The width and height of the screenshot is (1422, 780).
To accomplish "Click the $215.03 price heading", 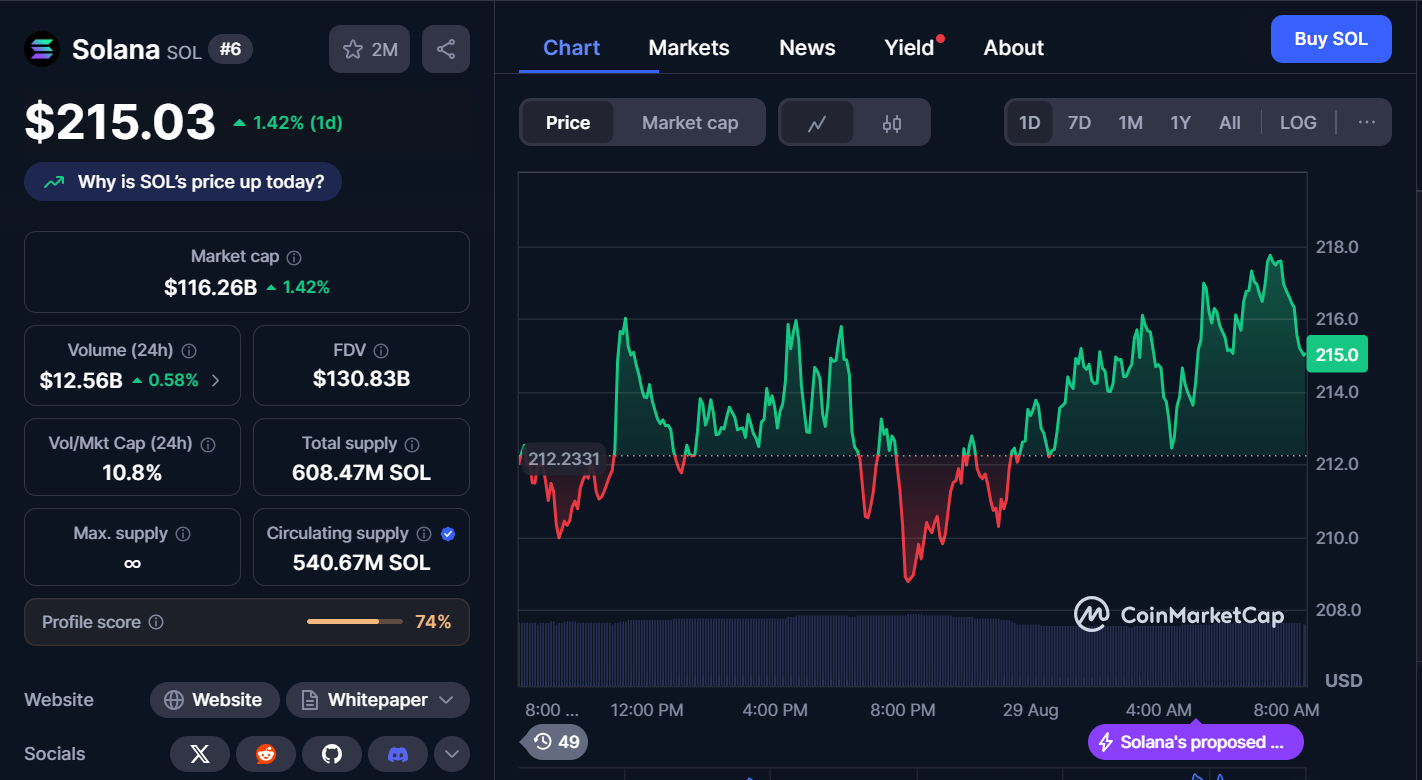I will [120, 122].
